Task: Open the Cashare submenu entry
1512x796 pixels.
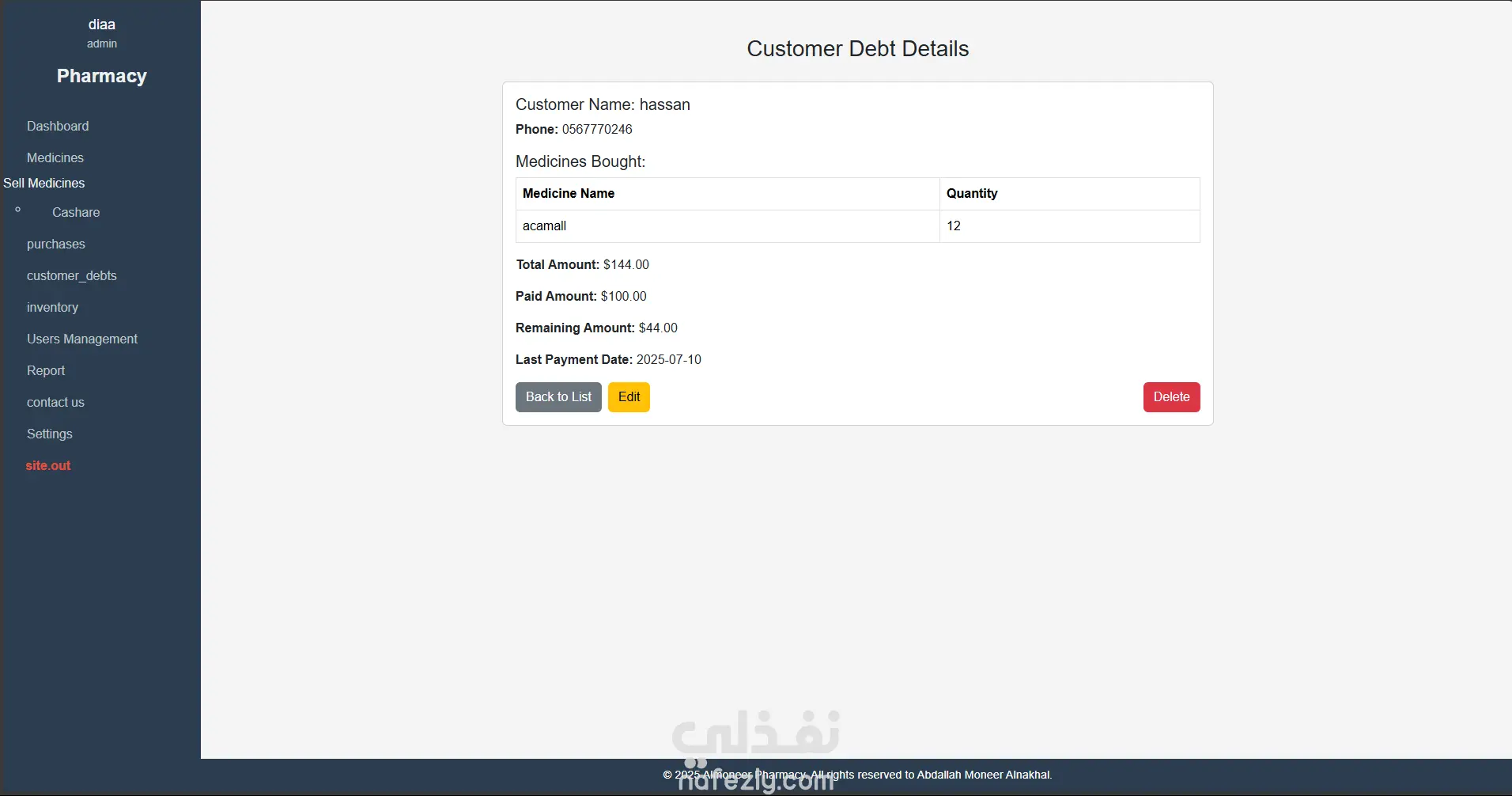Action: tap(76, 212)
